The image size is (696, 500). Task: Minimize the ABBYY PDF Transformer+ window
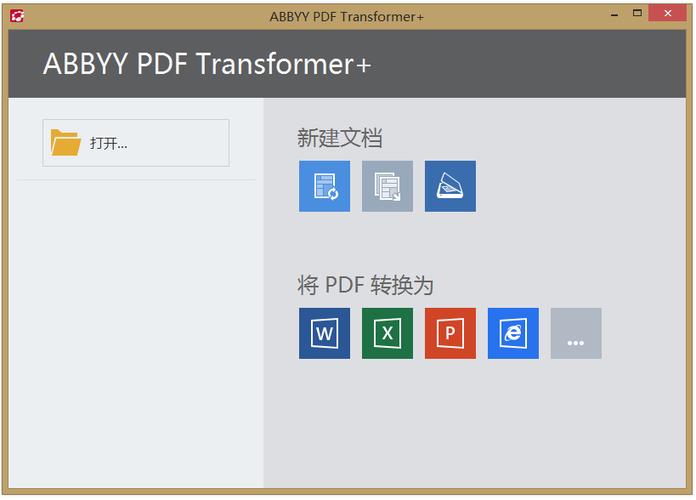tap(614, 14)
